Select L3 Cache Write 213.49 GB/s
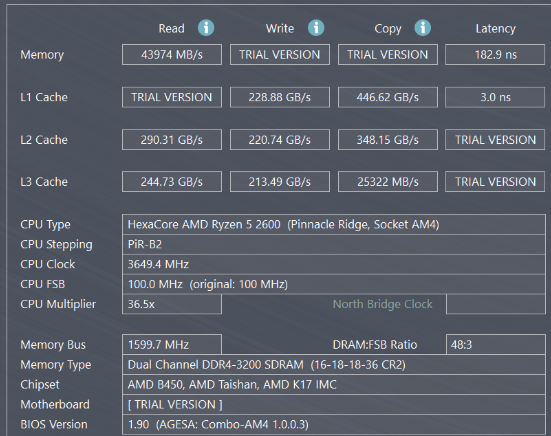The height and width of the screenshot is (436, 551). (x=280, y=182)
